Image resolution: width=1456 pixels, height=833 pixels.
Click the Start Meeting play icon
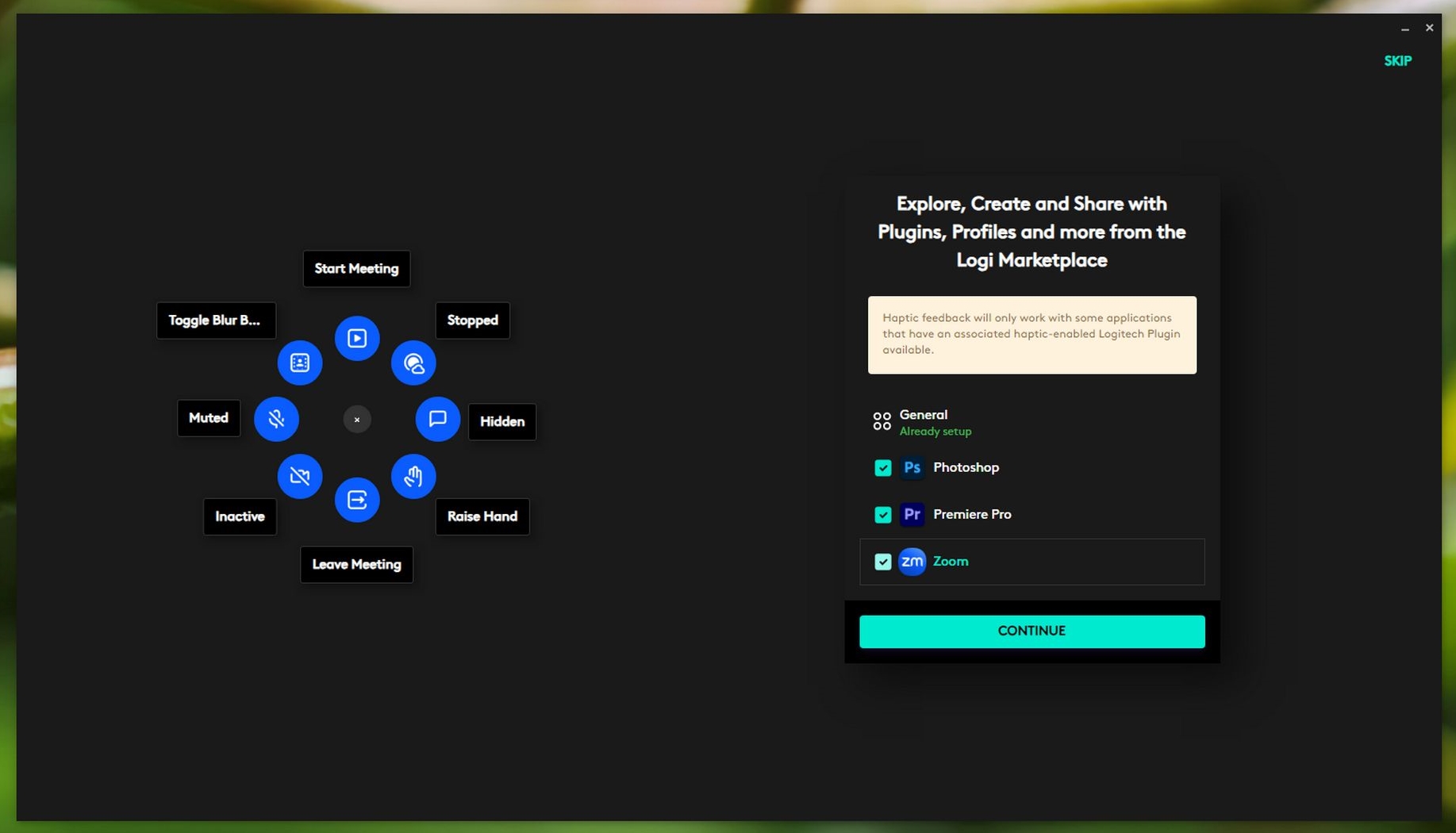point(357,339)
